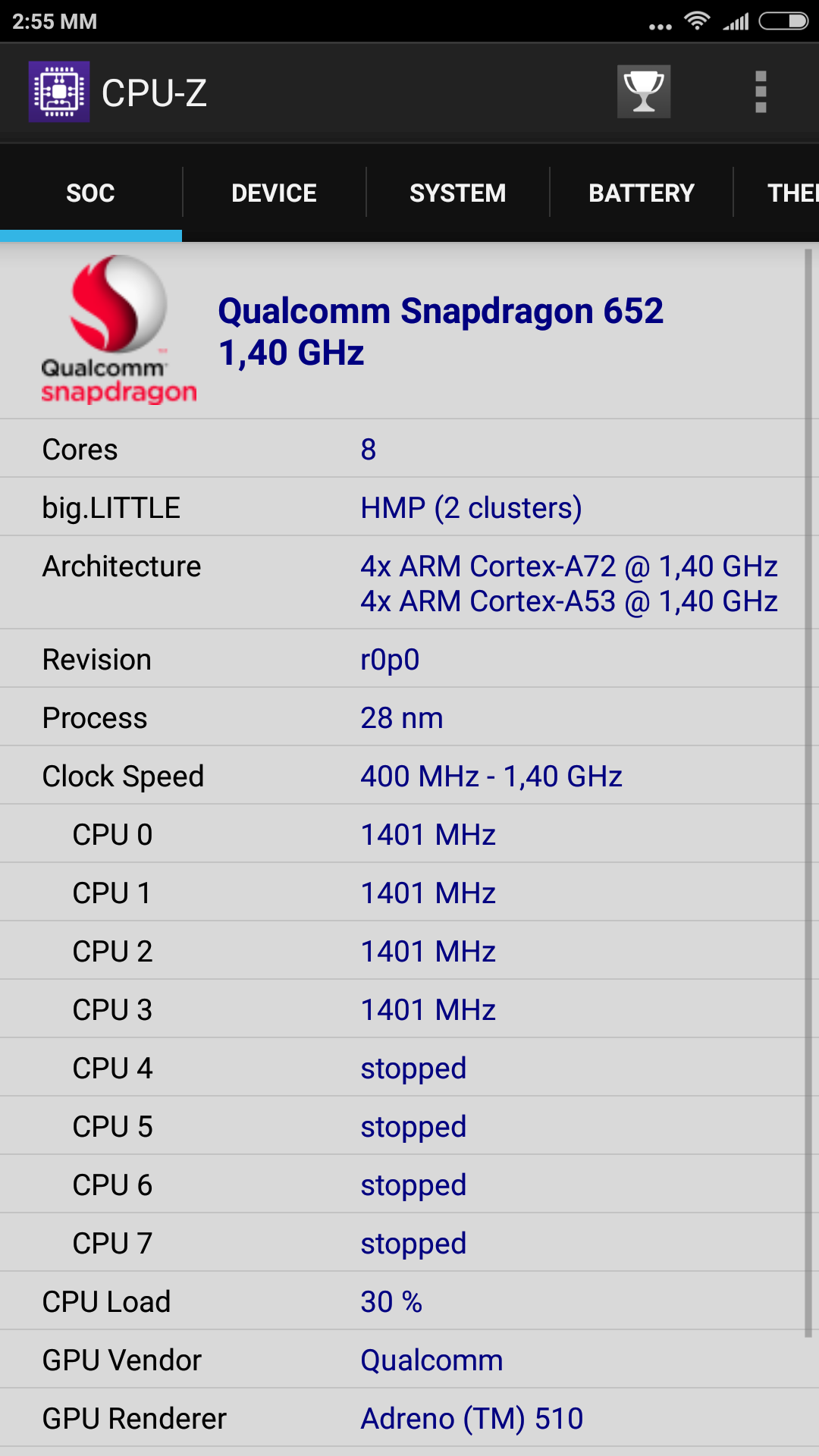
Task: Select the SOC tab
Action: (90, 193)
